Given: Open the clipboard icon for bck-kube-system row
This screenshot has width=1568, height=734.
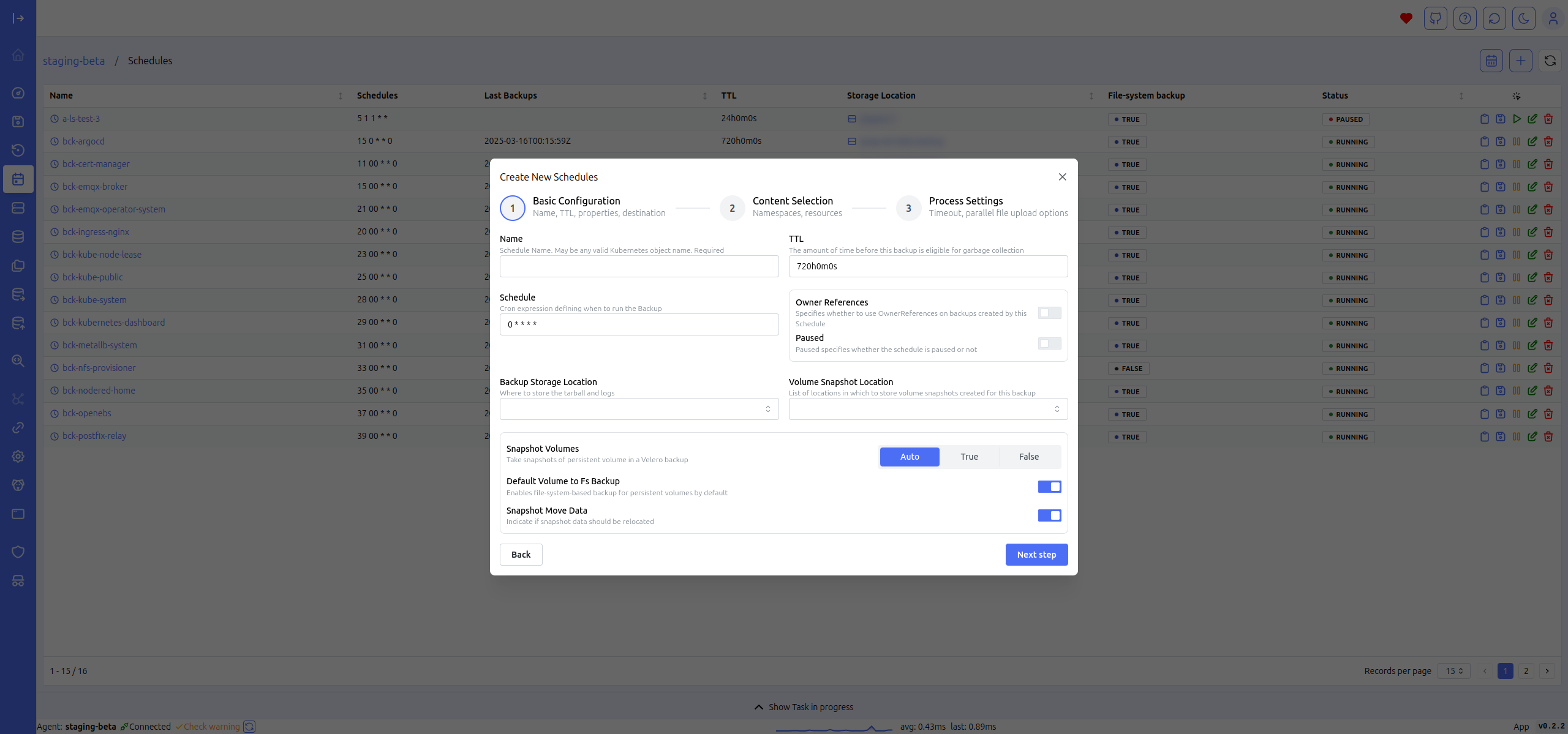Looking at the screenshot, I should [1485, 300].
